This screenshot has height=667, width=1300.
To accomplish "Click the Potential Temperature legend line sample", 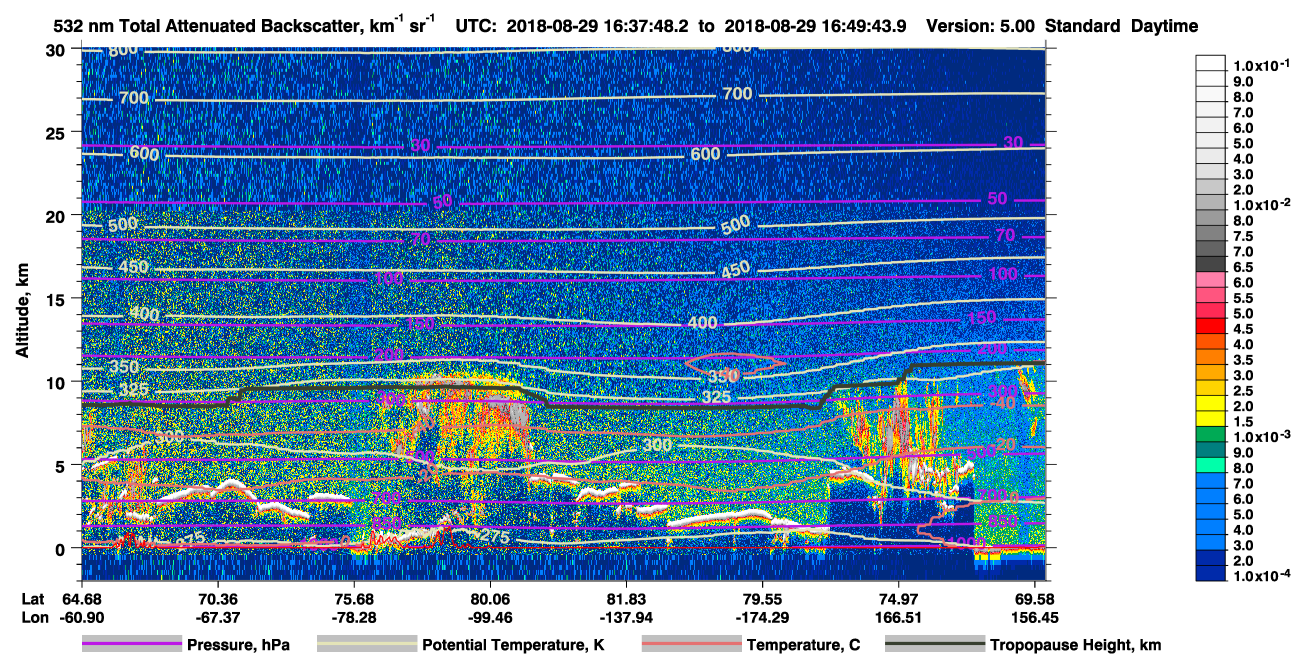I will [x=367, y=645].
